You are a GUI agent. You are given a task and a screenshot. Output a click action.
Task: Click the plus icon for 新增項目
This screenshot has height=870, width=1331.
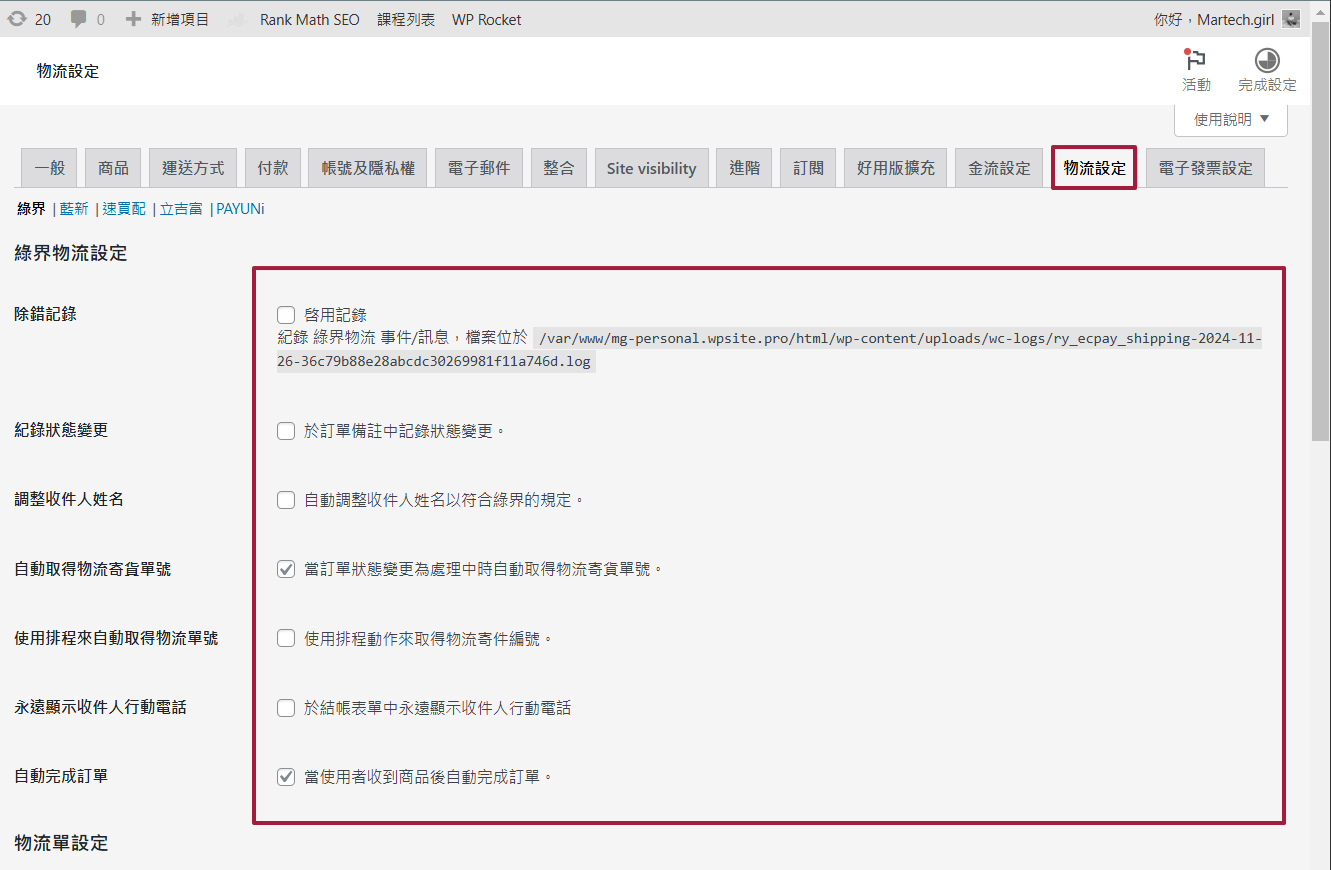pyautogui.click(x=133, y=19)
